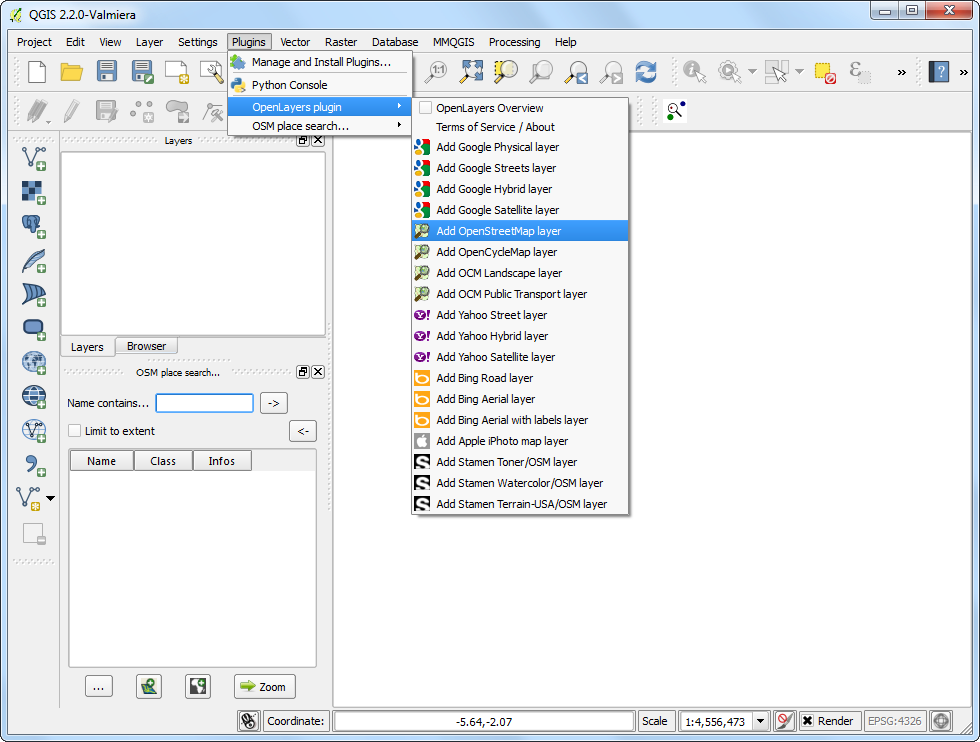Float the OSM place search panel
Image resolution: width=980 pixels, height=742 pixels.
pos(302,372)
